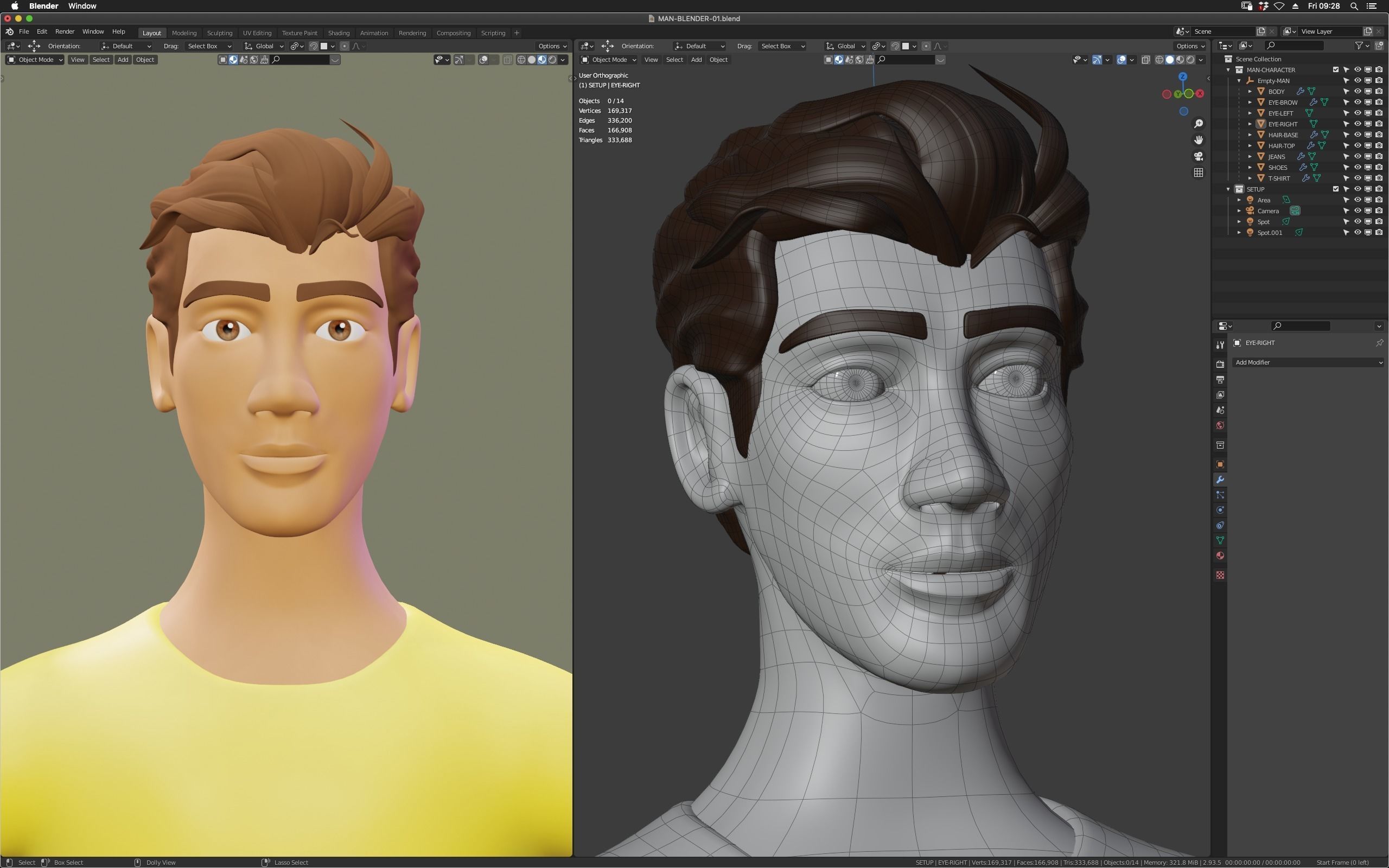This screenshot has width=1389, height=868.
Task: Open the Object Data properties tab
Action: coord(1220,541)
